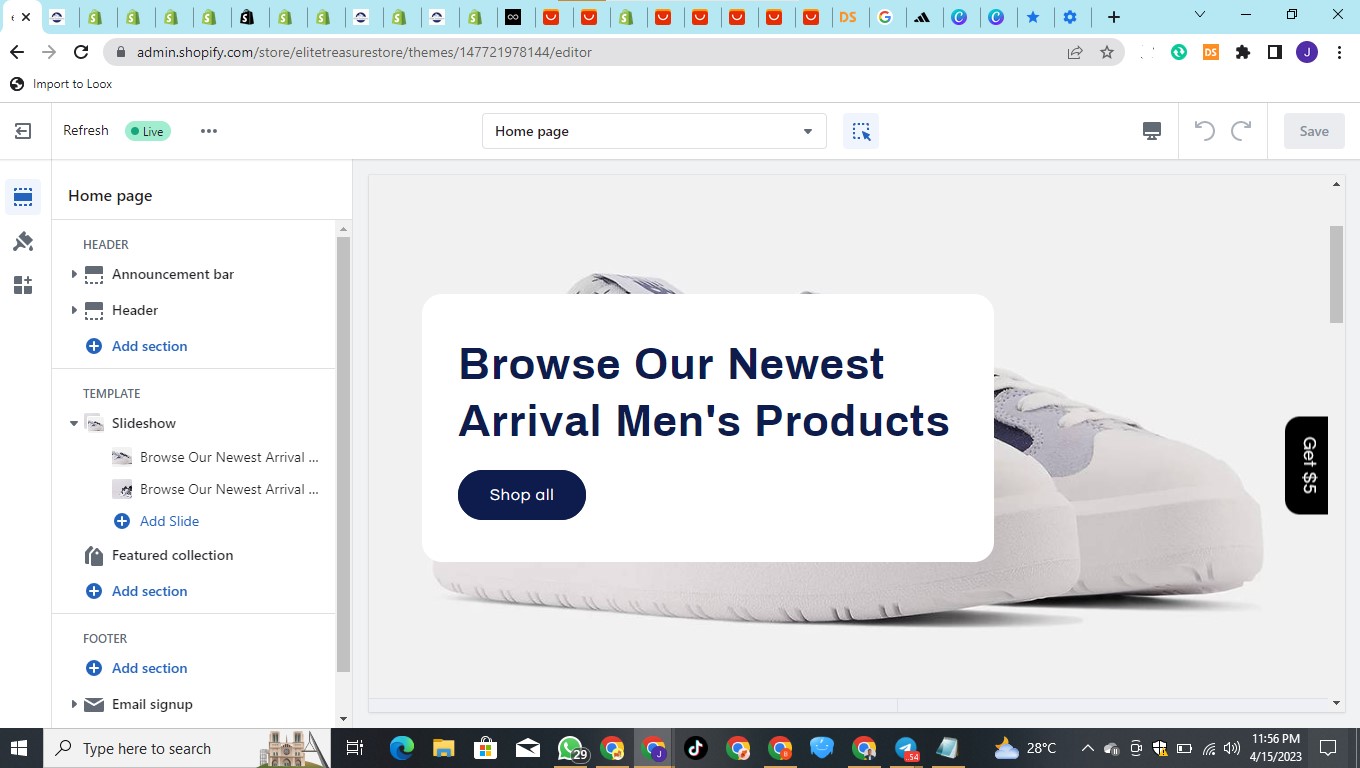Click the Windows search box
Viewport: 1360px width, 768px height.
coord(185,748)
